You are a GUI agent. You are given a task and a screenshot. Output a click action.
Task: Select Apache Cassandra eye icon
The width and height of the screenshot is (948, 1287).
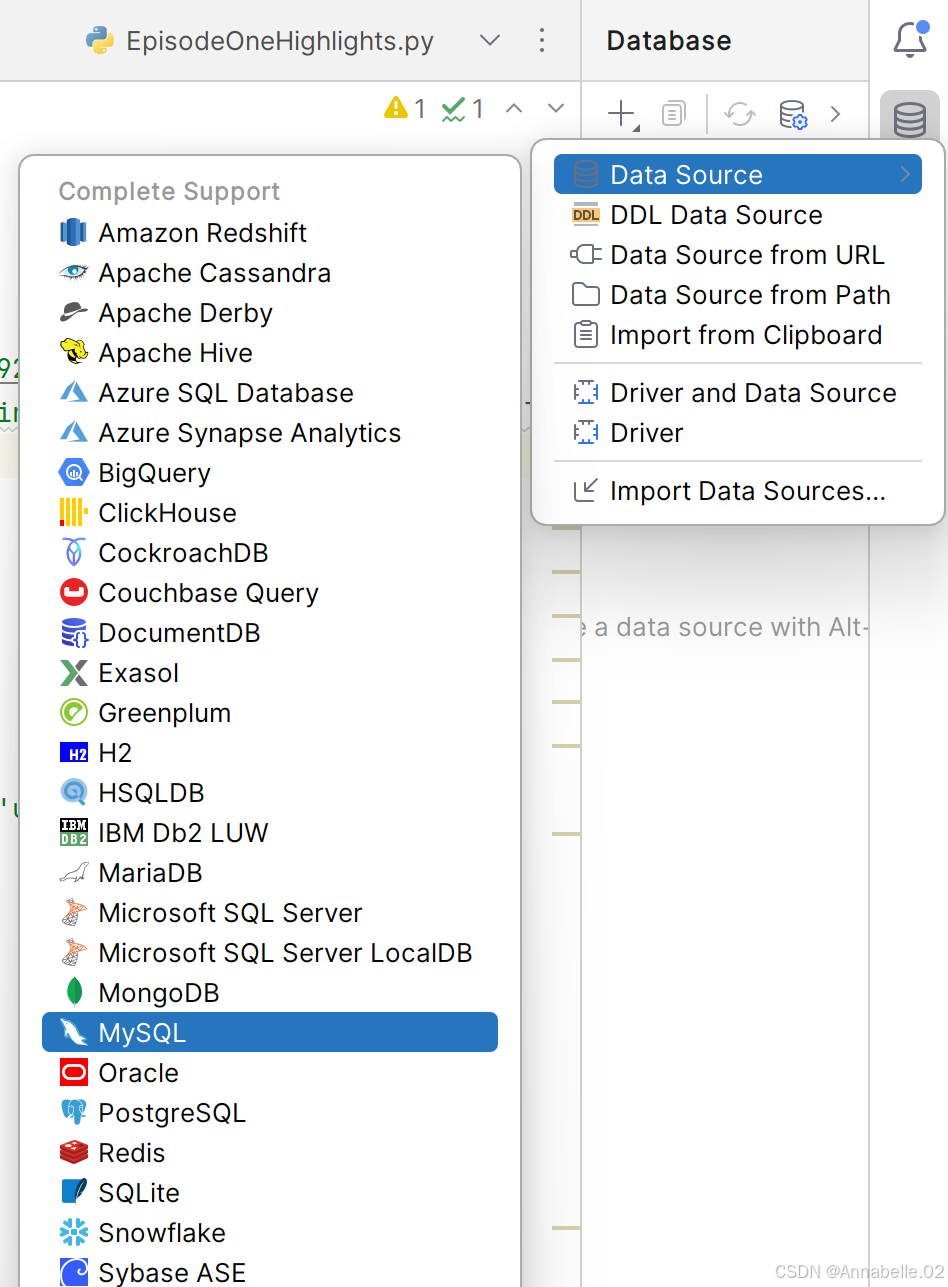pyautogui.click(x=74, y=273)
